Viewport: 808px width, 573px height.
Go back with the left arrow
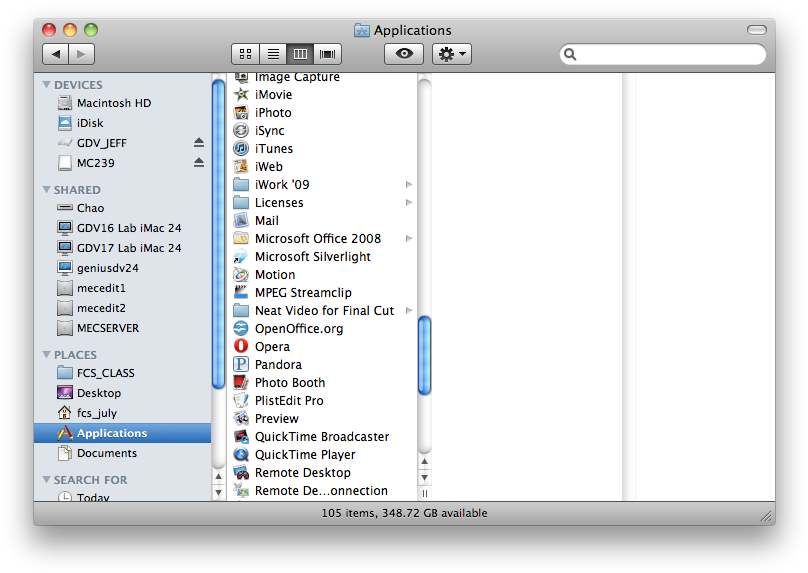(x=56, y=54)
